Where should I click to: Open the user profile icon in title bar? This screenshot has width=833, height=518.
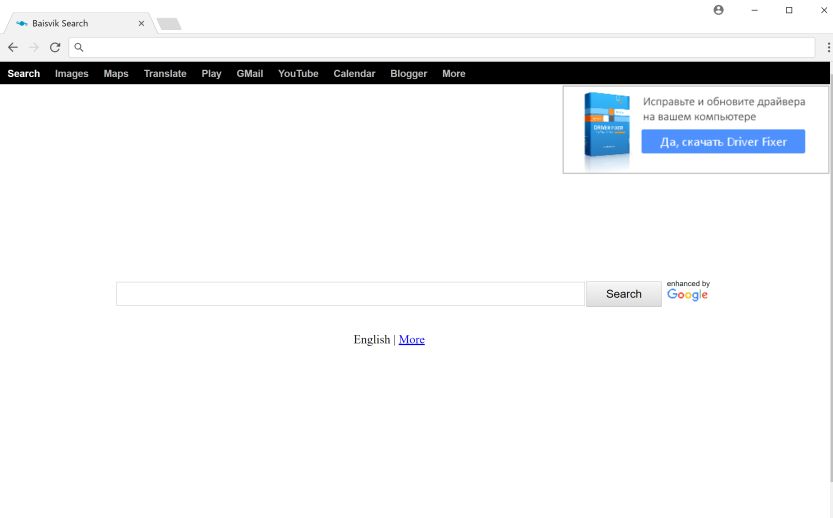(x=718, y=10)
